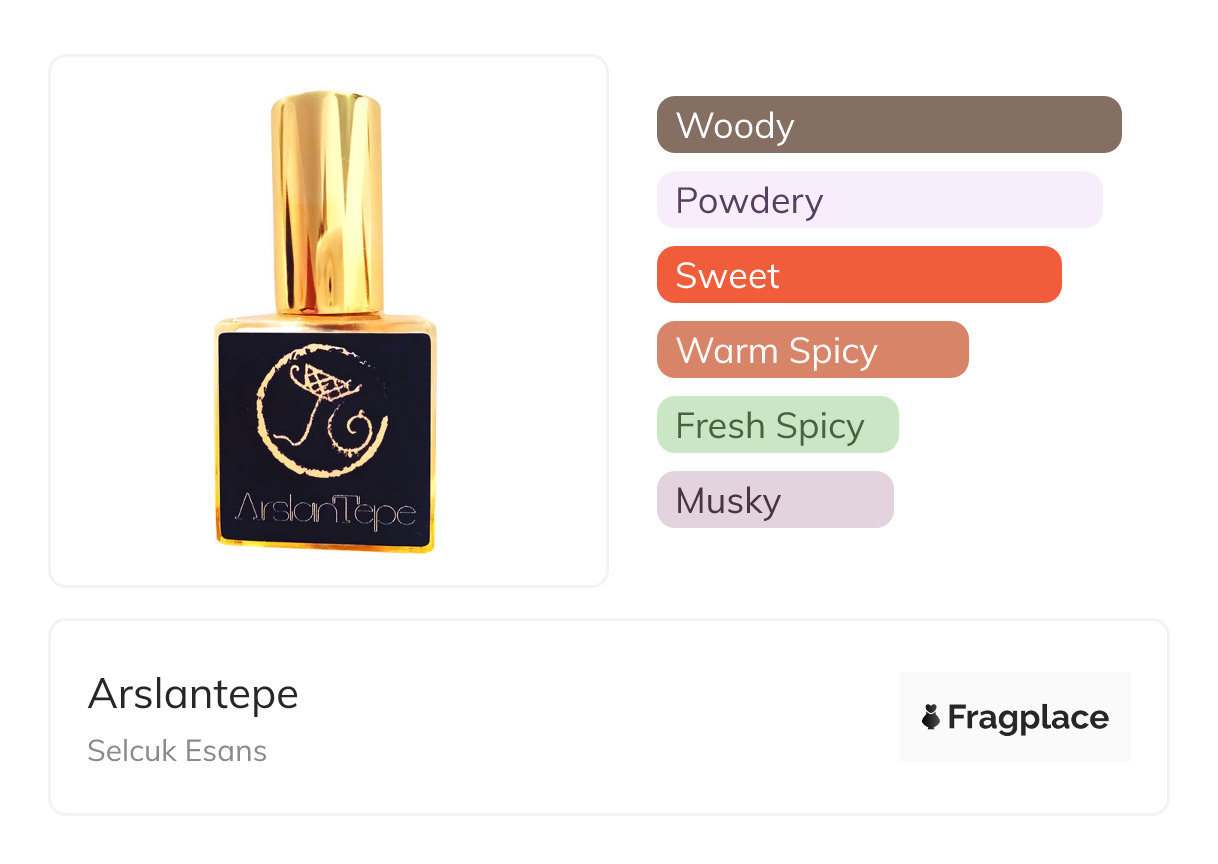Image resolution: width=1218 pixels, height=864 pixels.
Task: Click the Arslantepe fragrance title
Action: [193, 694]
